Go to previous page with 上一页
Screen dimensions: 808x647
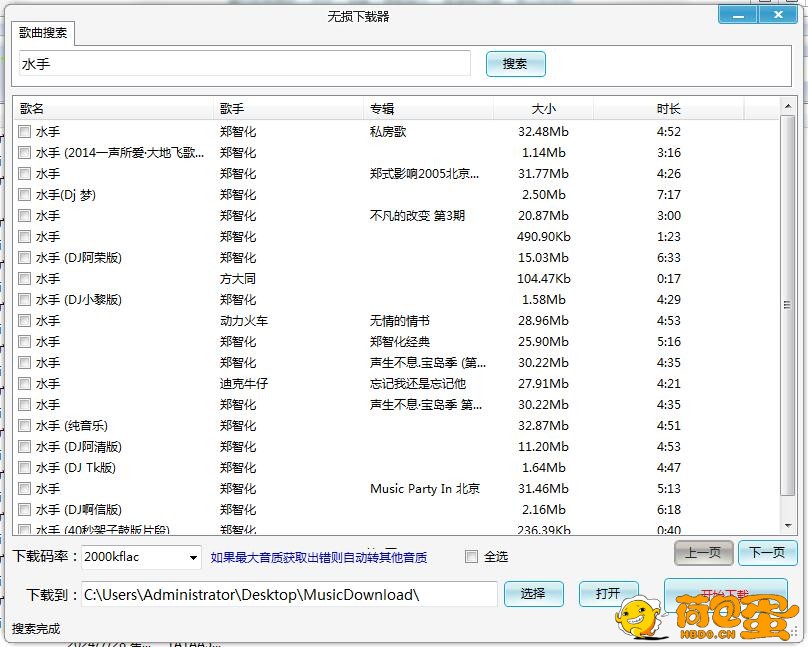tap(703, 553)
